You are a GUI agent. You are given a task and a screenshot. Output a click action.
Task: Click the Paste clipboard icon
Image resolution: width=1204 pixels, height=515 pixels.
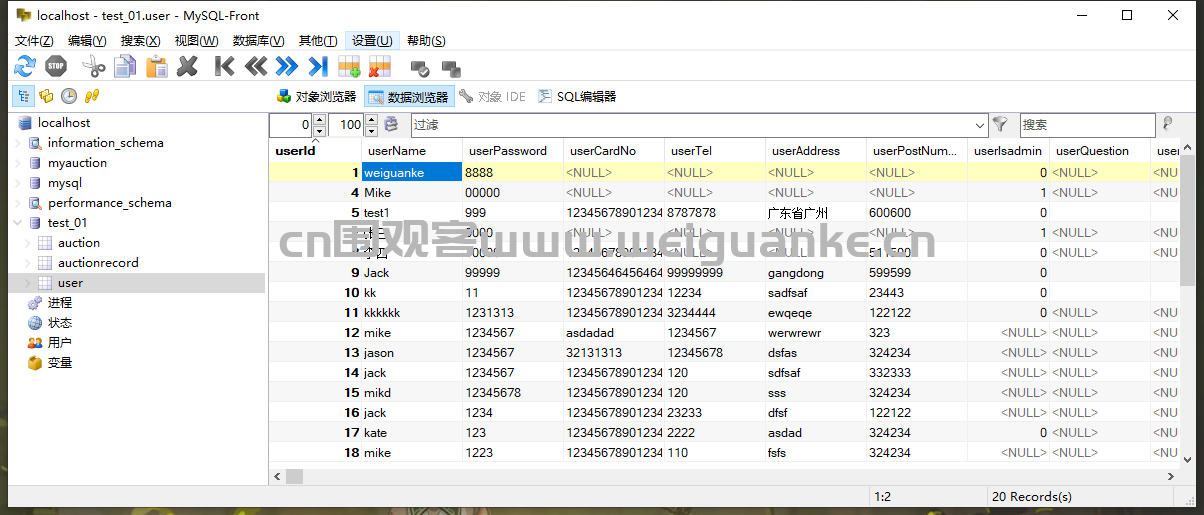(x=157, y=67)
